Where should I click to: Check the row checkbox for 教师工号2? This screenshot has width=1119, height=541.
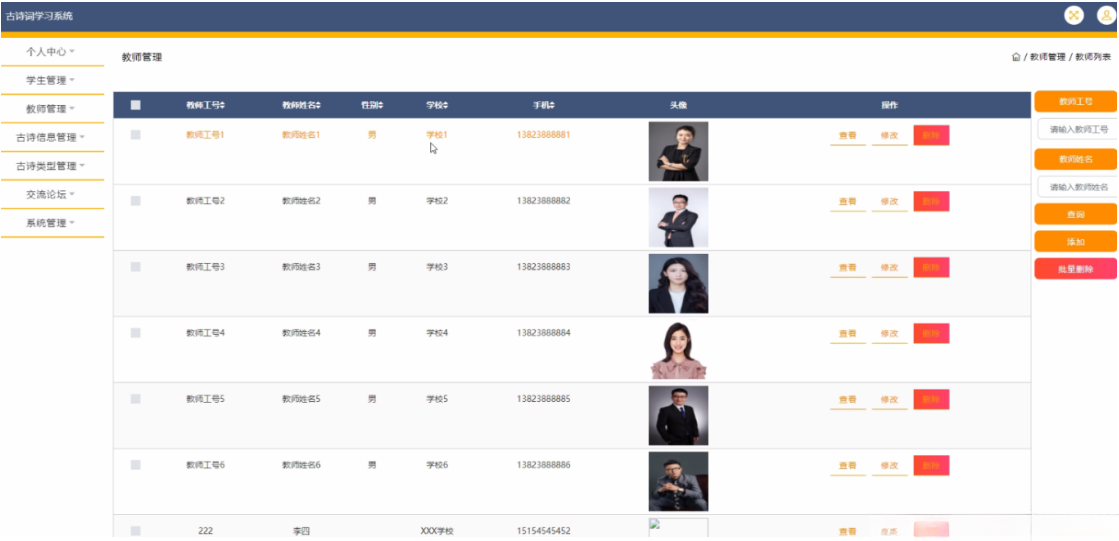(x=136, y=201)
